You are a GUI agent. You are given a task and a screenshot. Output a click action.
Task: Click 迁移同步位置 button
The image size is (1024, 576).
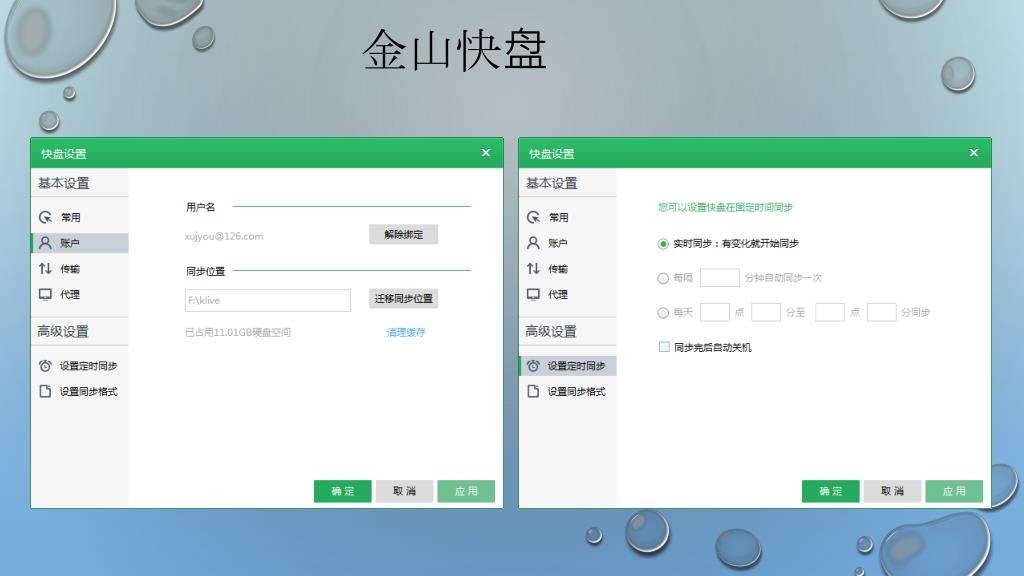(x=403, y=298)
